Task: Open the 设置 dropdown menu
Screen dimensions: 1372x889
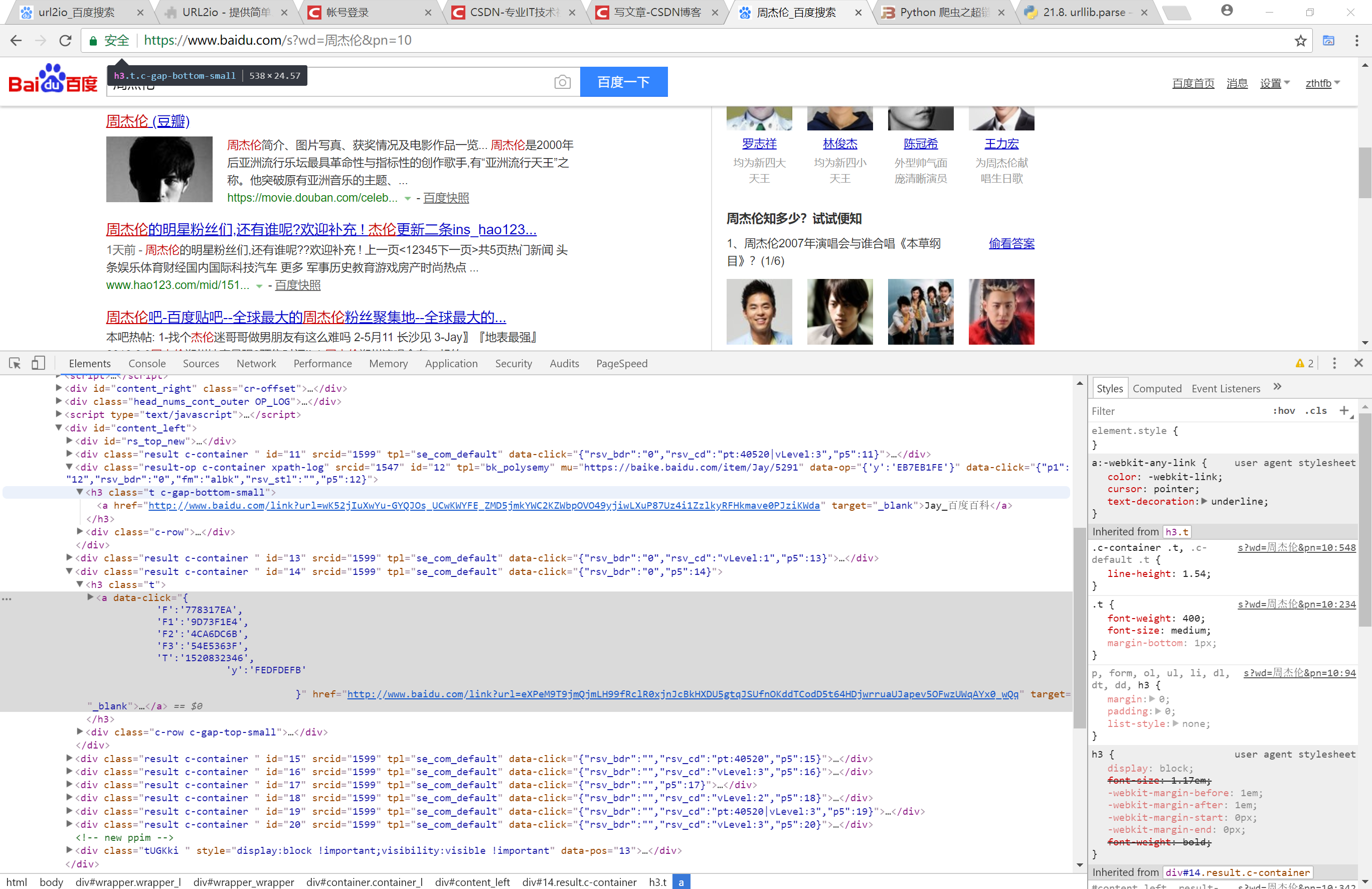Action: pyautogui.click(x=1275, y=84)
